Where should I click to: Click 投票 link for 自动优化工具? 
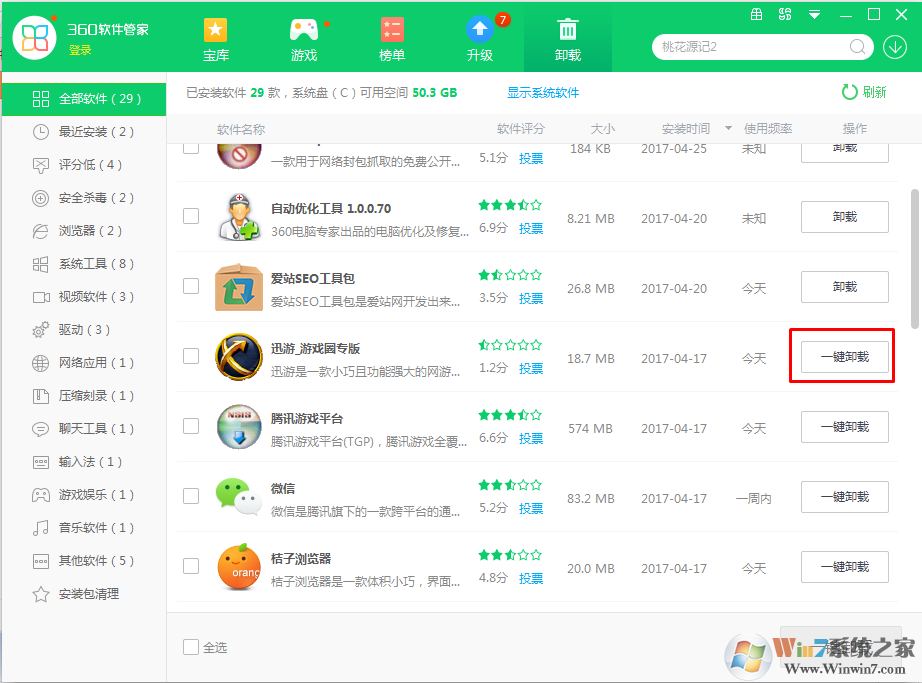coord(530,228)
